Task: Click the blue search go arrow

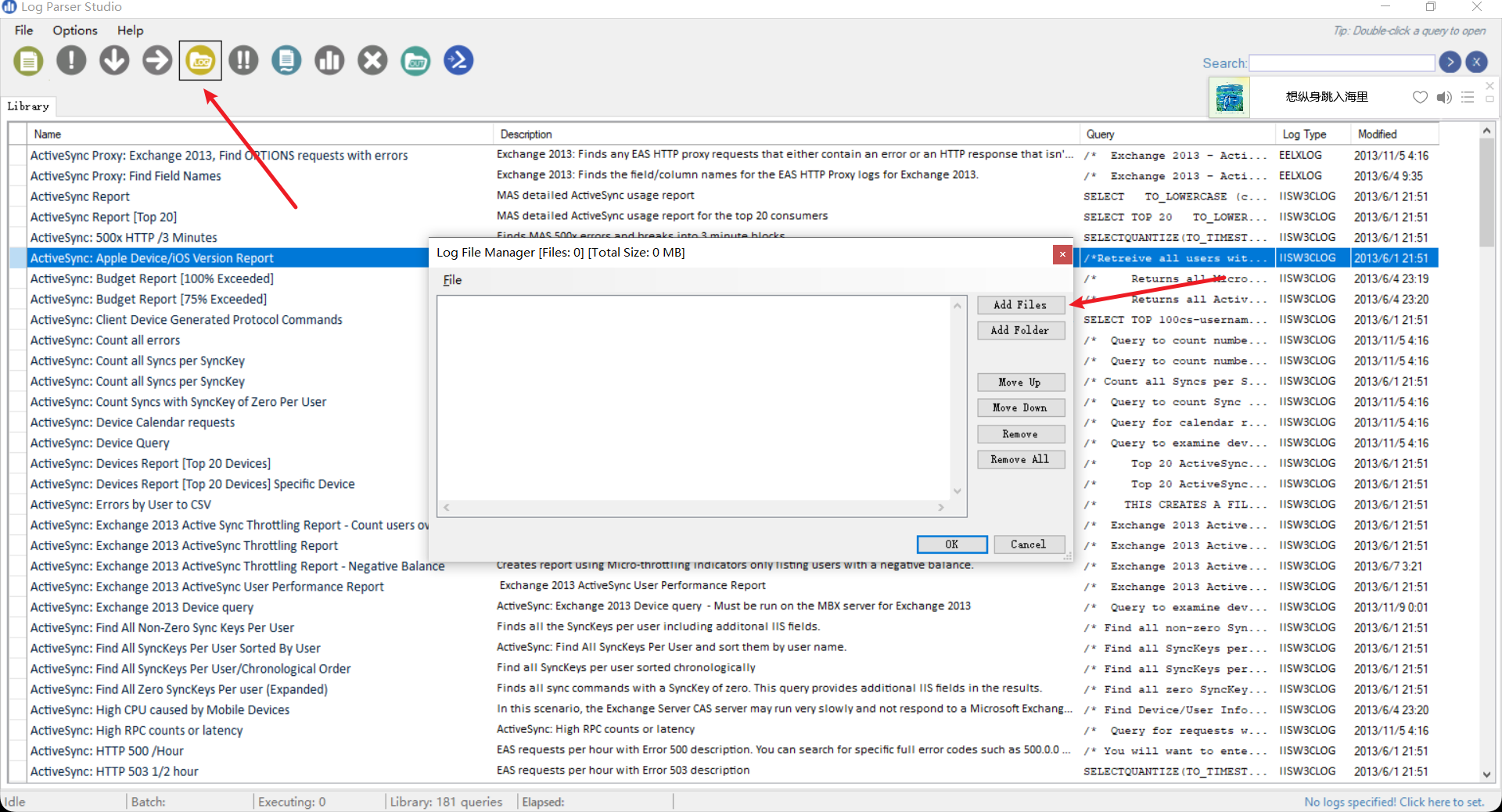Action: tap(1450, 62)
